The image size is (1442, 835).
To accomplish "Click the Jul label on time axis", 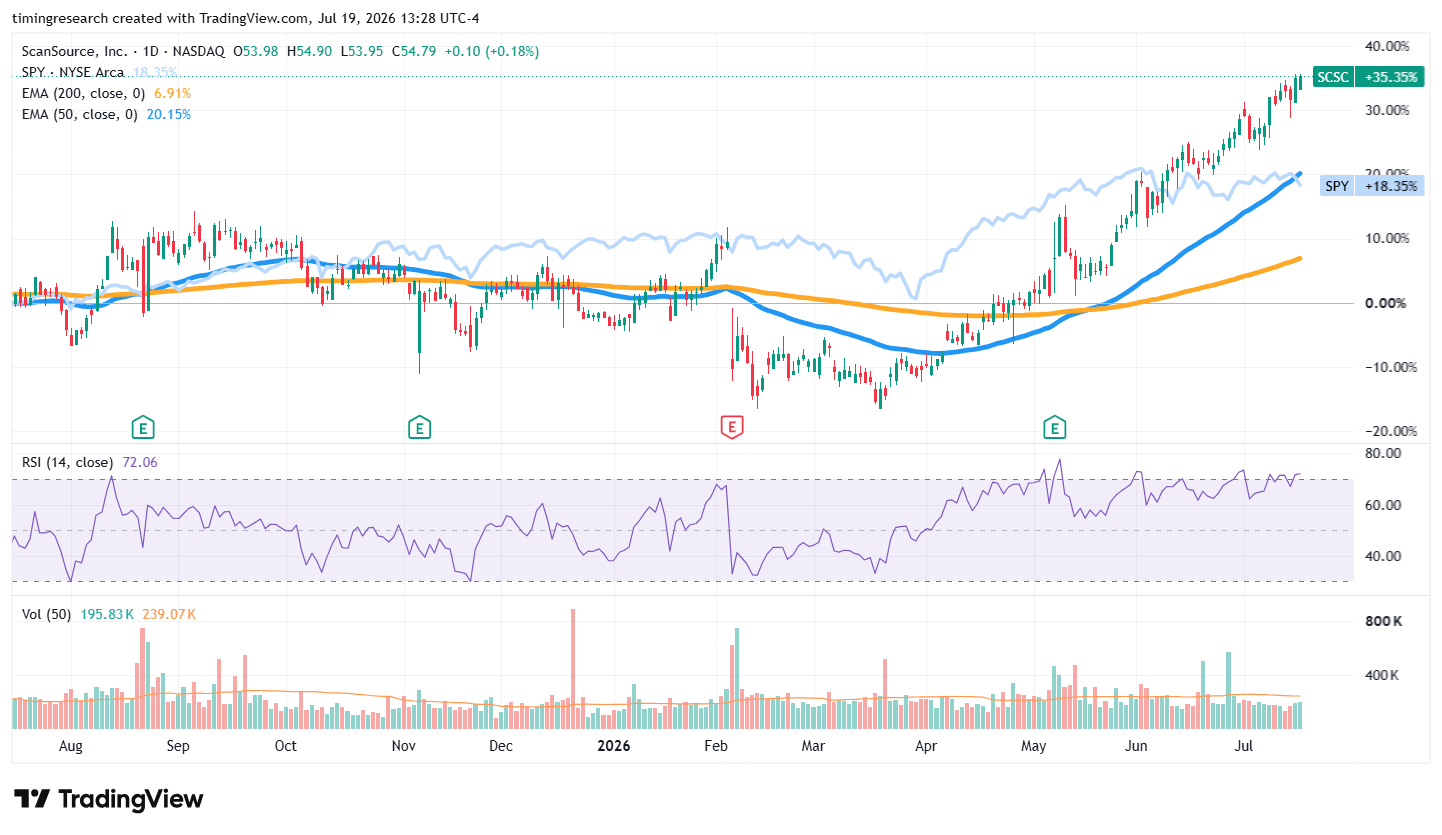I will [x=1244, y=746].
